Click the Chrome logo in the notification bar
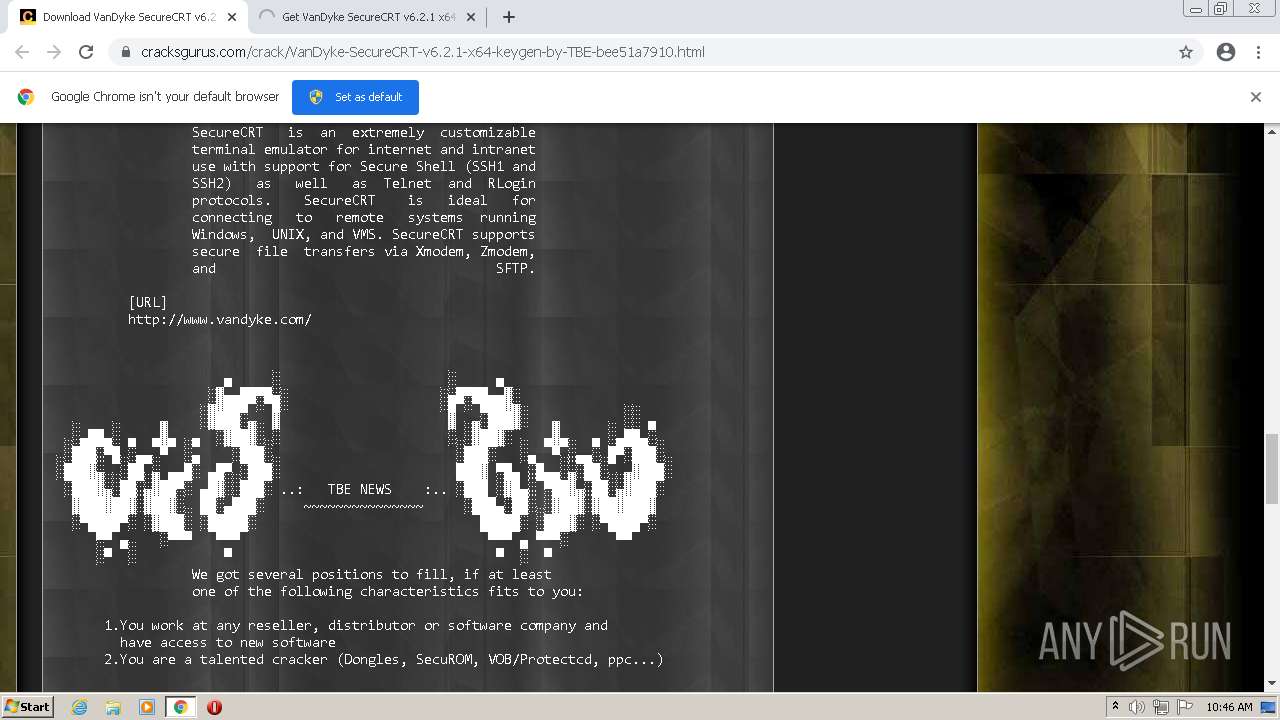Screen dimensions: 1280x720 click(x=26, y=97)
